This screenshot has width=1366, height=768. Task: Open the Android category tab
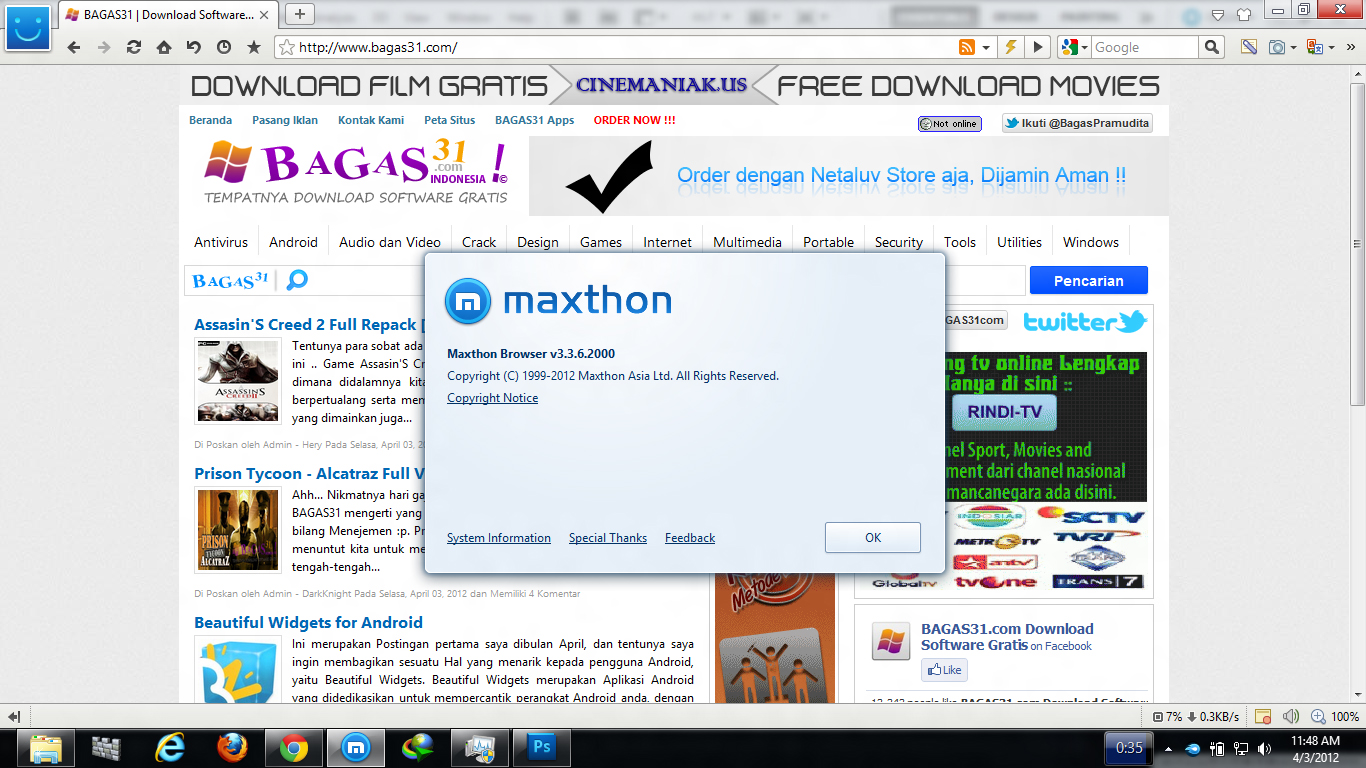[293, 242]
